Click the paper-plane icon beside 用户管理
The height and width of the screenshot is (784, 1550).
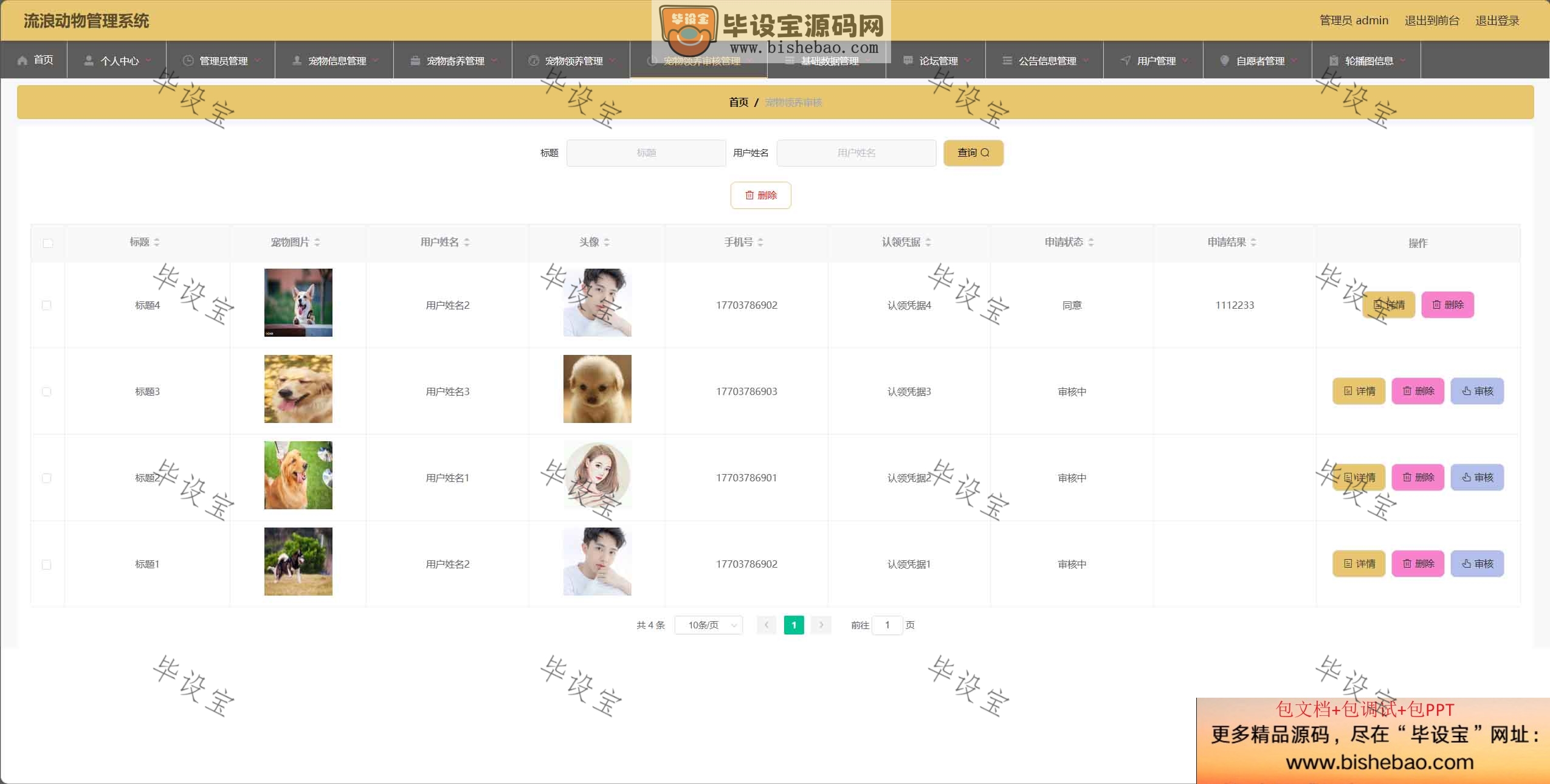pos(1125,60)
